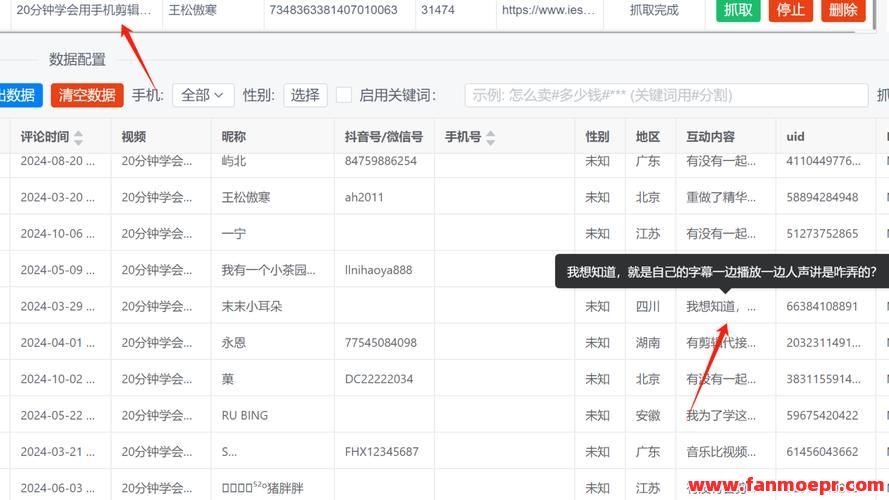Click the date cell 2024-05-09
This screenshot has width=889, height=500.
point(57,270)
